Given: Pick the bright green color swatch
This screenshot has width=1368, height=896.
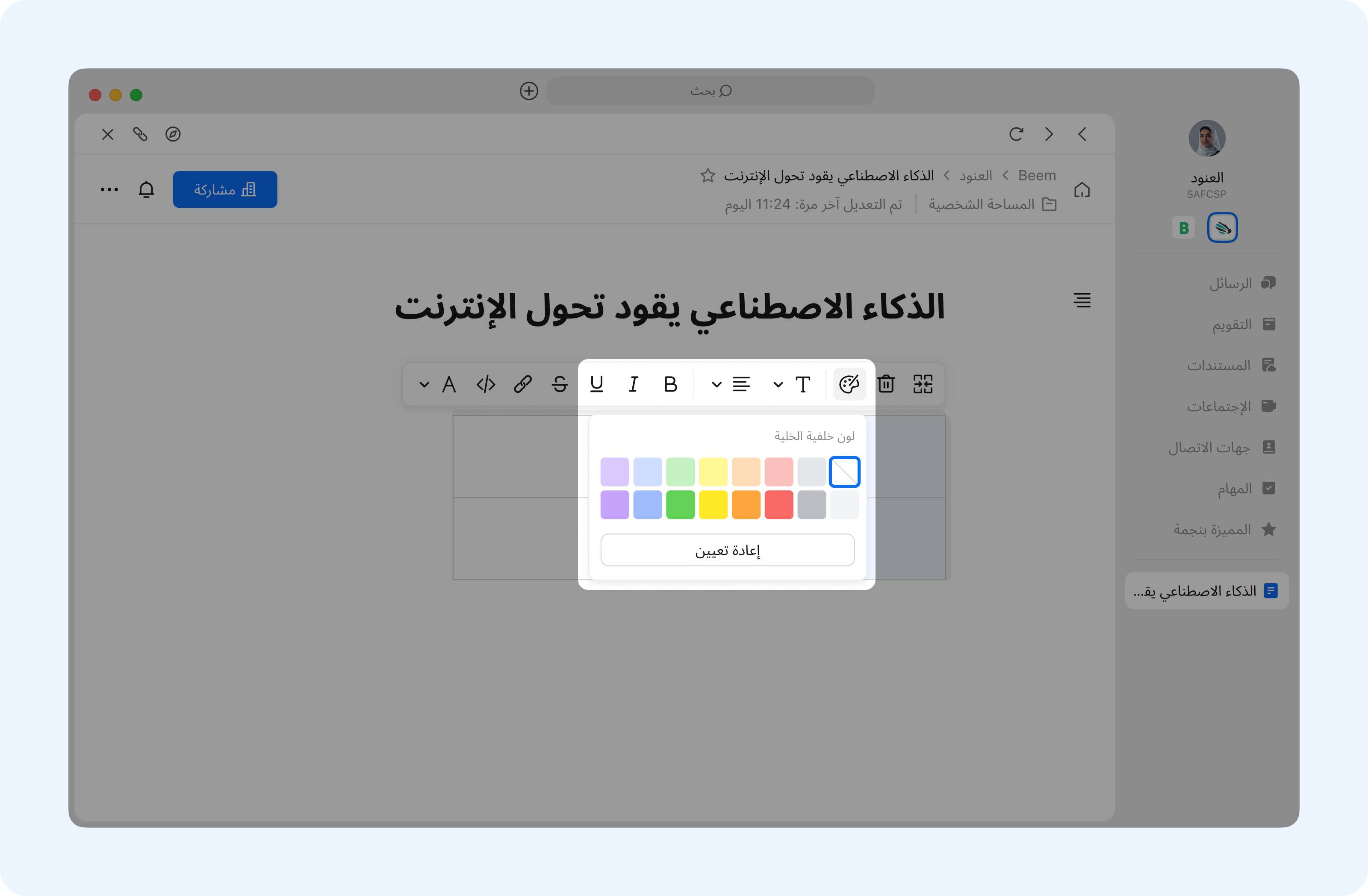Looking at the screenshot, I should click(681, 504).
